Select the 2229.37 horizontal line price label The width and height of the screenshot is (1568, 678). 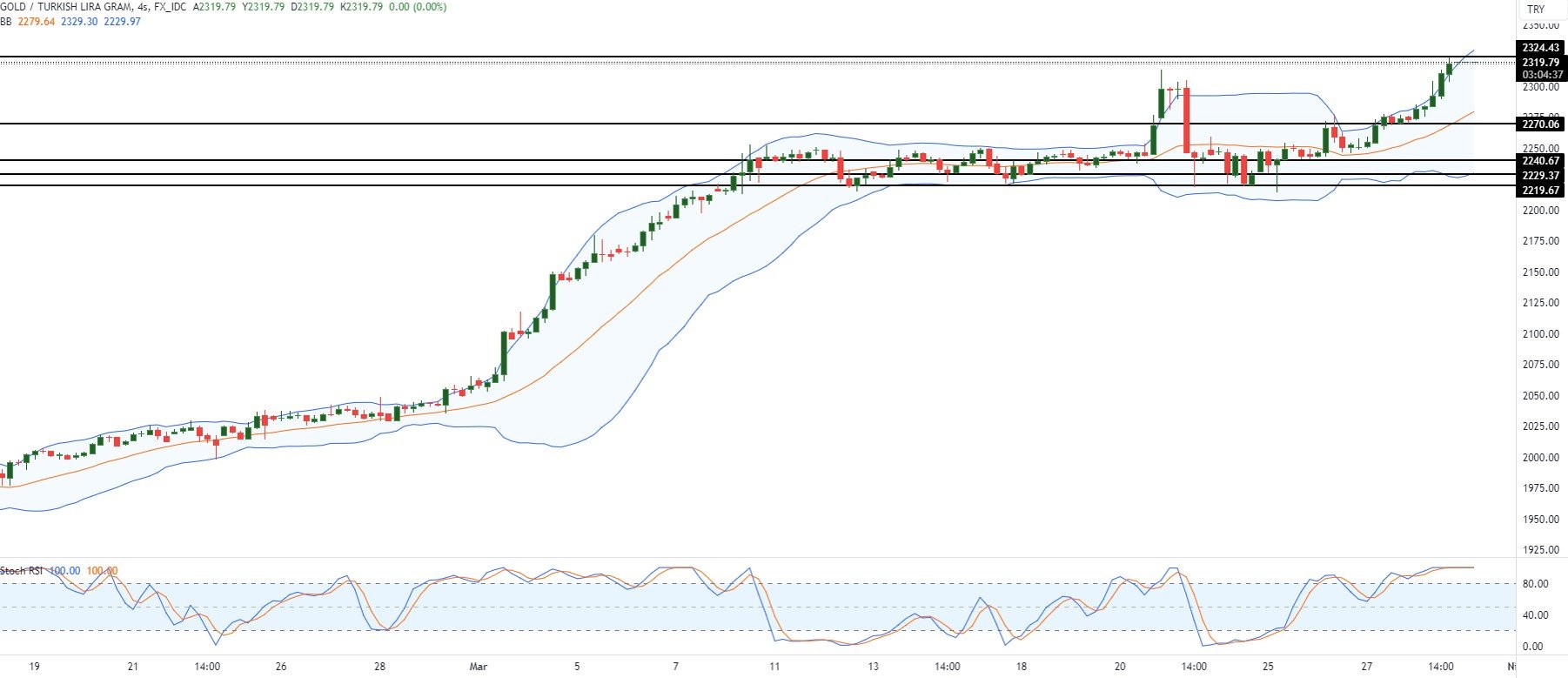point(1541,176)
